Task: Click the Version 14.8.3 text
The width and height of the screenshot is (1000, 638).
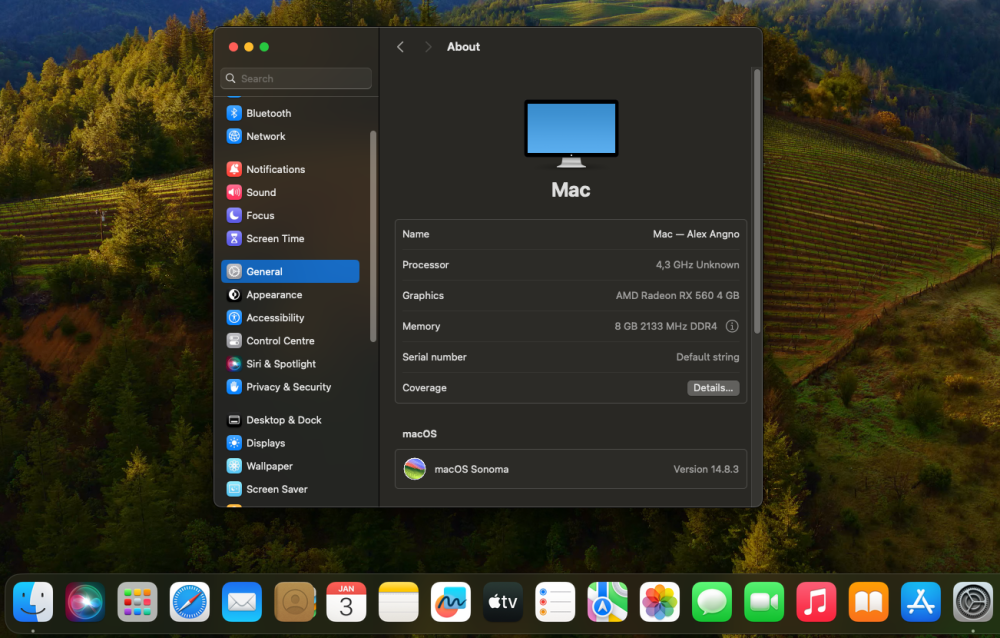Action: click(x=706, y=469)
